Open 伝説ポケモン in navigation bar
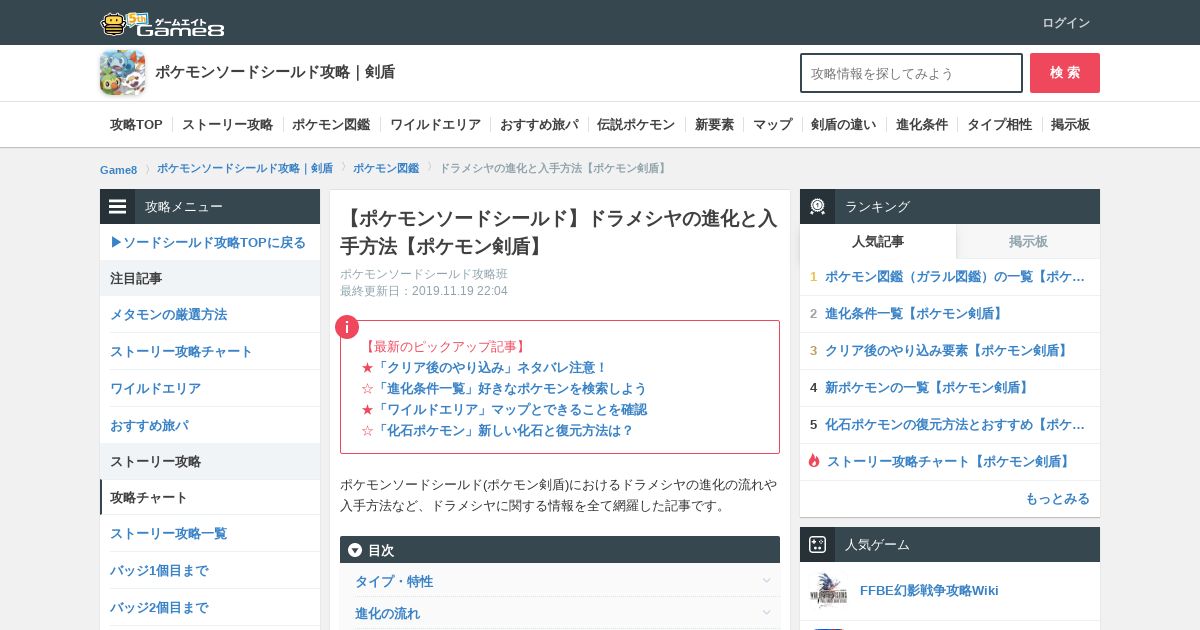 click(636, 125)
